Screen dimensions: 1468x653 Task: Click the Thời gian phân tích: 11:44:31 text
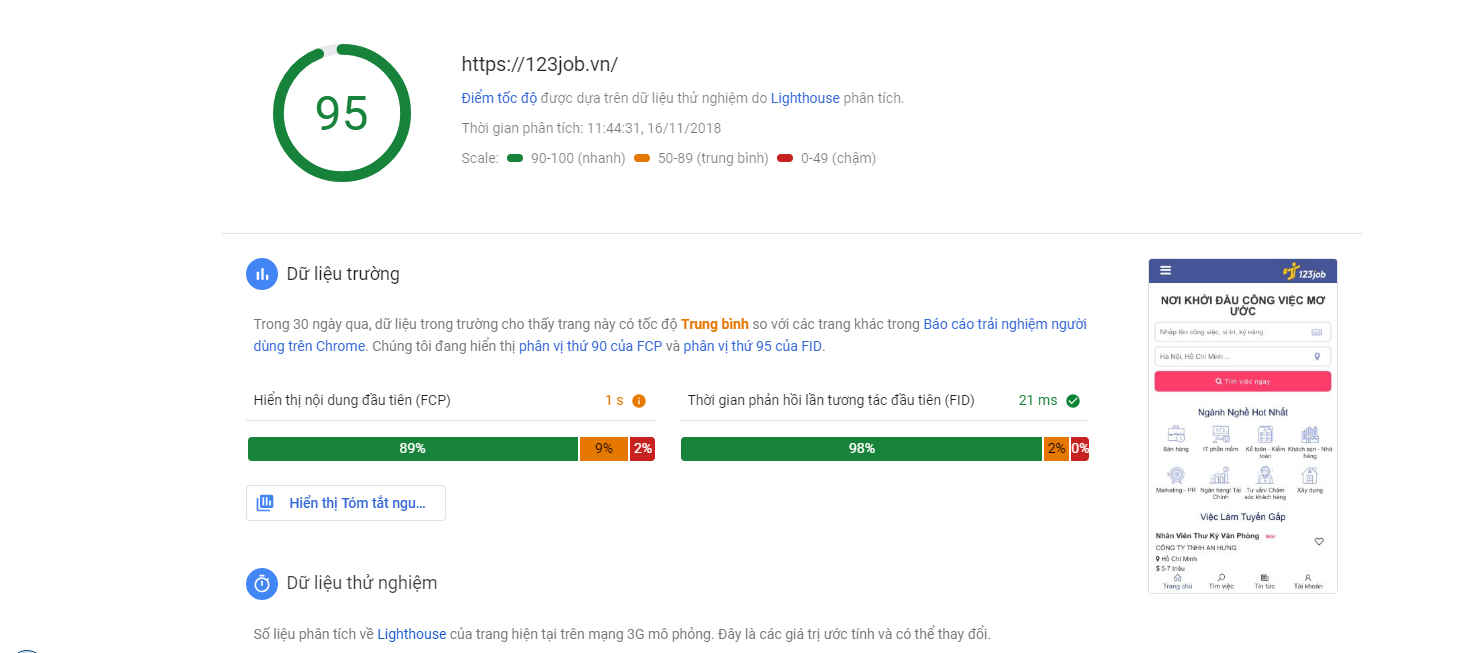point(591,128)
